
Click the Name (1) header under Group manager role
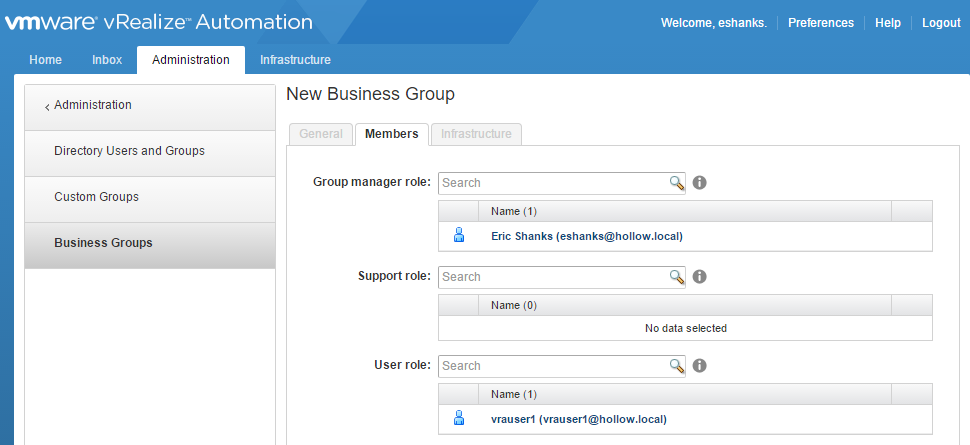[685, 211]
